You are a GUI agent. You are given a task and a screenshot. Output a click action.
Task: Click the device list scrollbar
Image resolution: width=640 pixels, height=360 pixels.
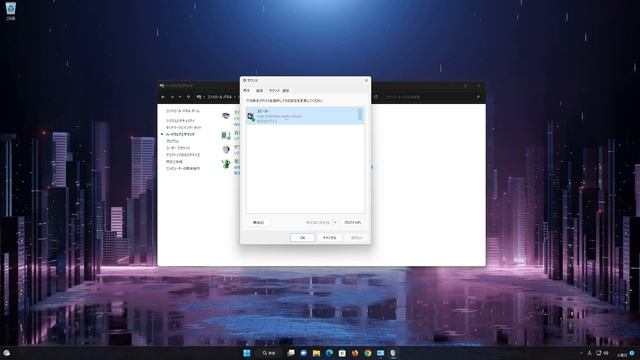360,115
